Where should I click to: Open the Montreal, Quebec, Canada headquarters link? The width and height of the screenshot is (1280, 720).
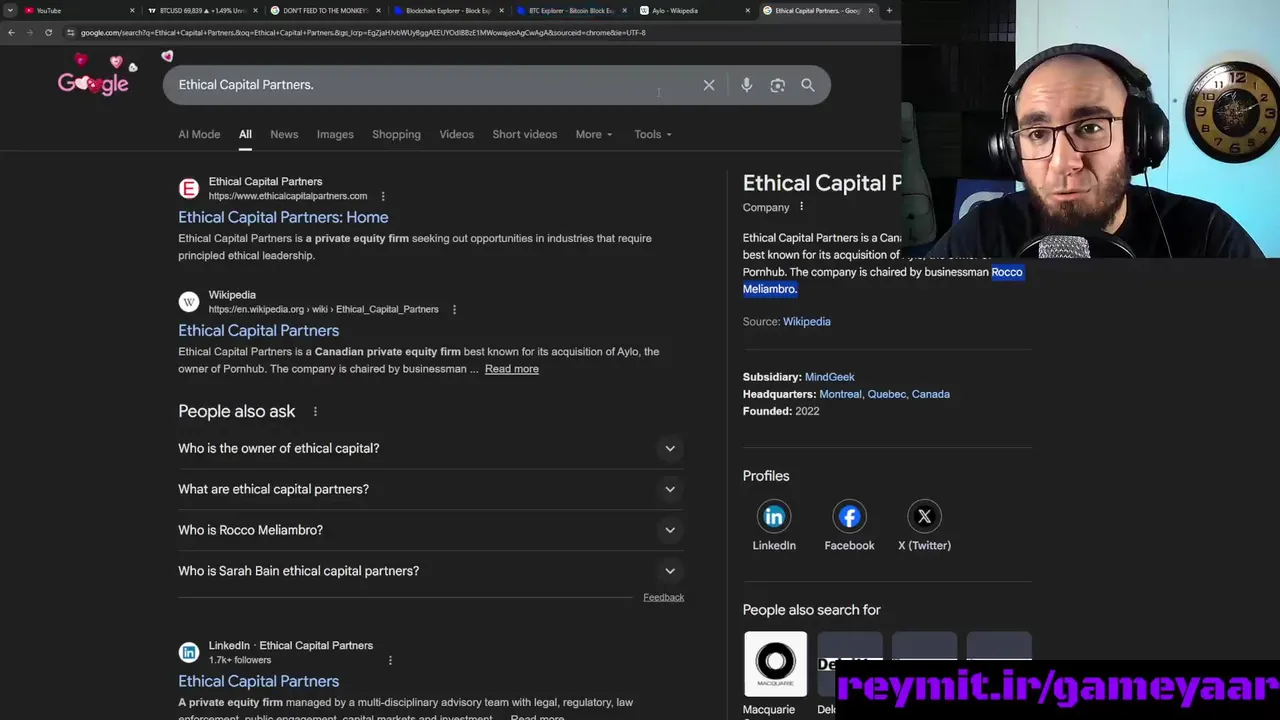[x=884, y=394]
